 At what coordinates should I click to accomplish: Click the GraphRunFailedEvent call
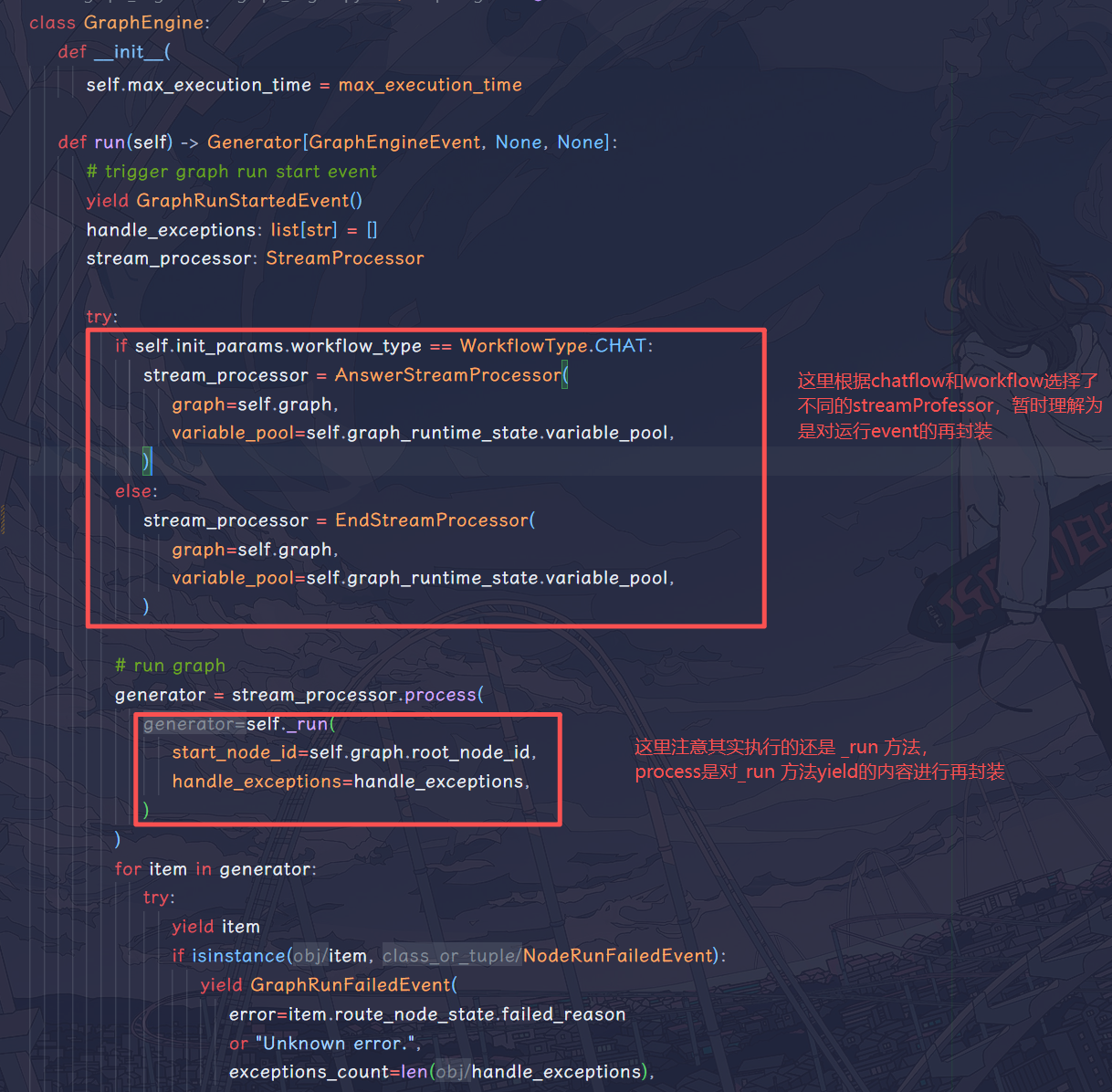click(351, 985)
